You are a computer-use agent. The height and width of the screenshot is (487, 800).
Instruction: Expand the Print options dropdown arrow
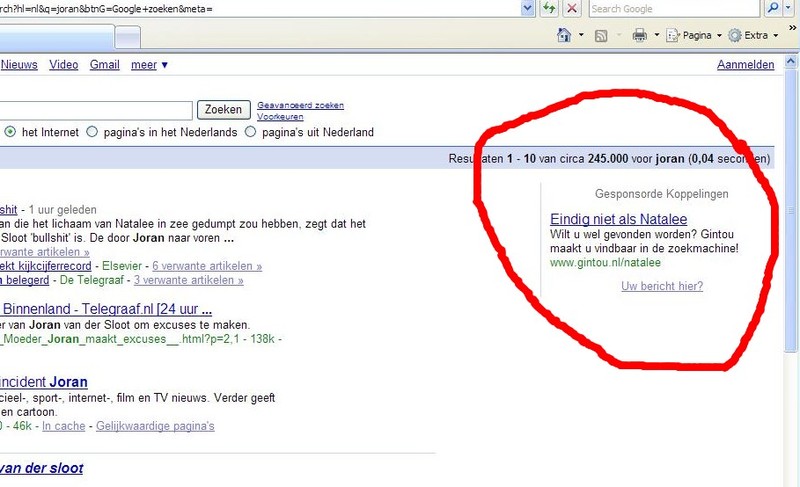(657, 35)
